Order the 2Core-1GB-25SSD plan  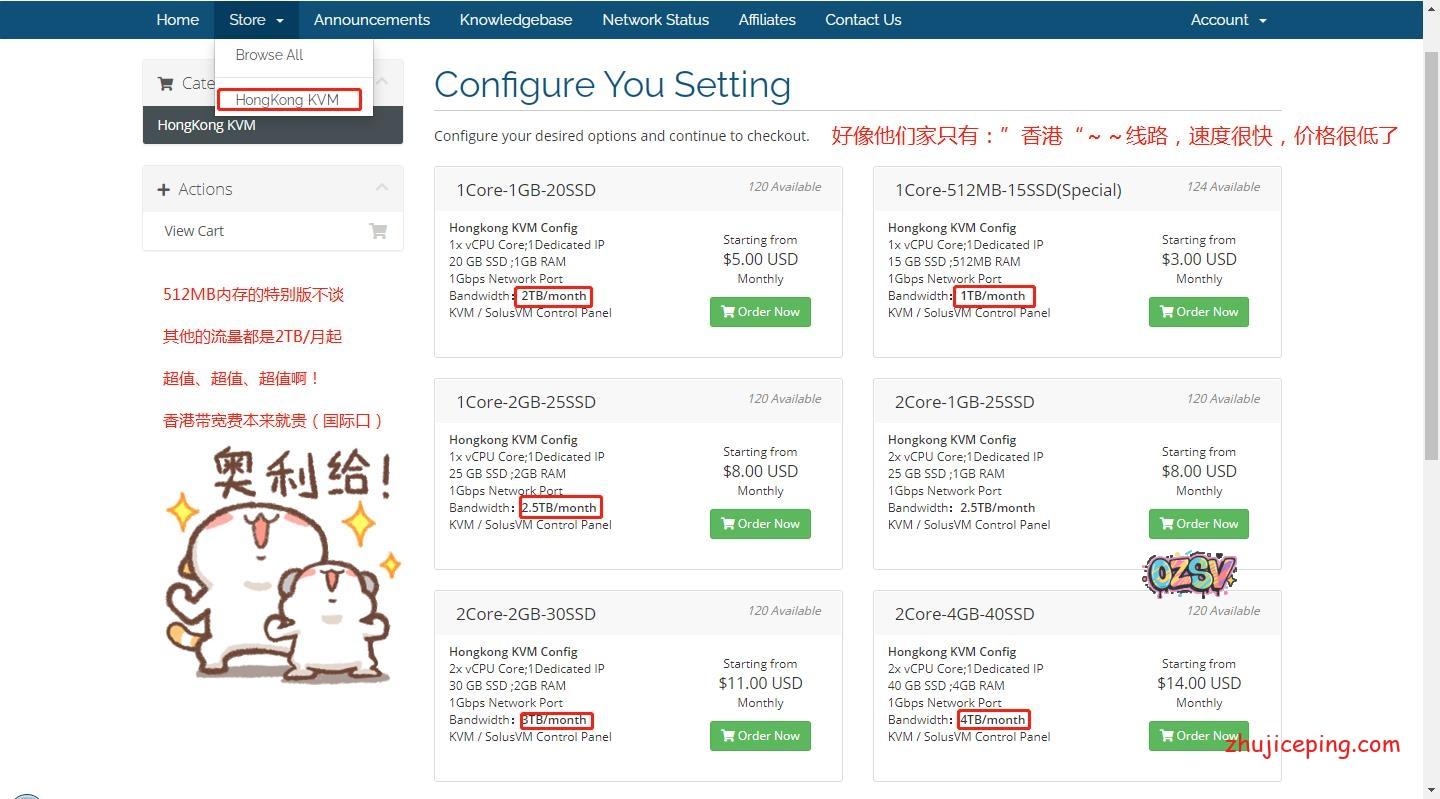click(1198, 524)
